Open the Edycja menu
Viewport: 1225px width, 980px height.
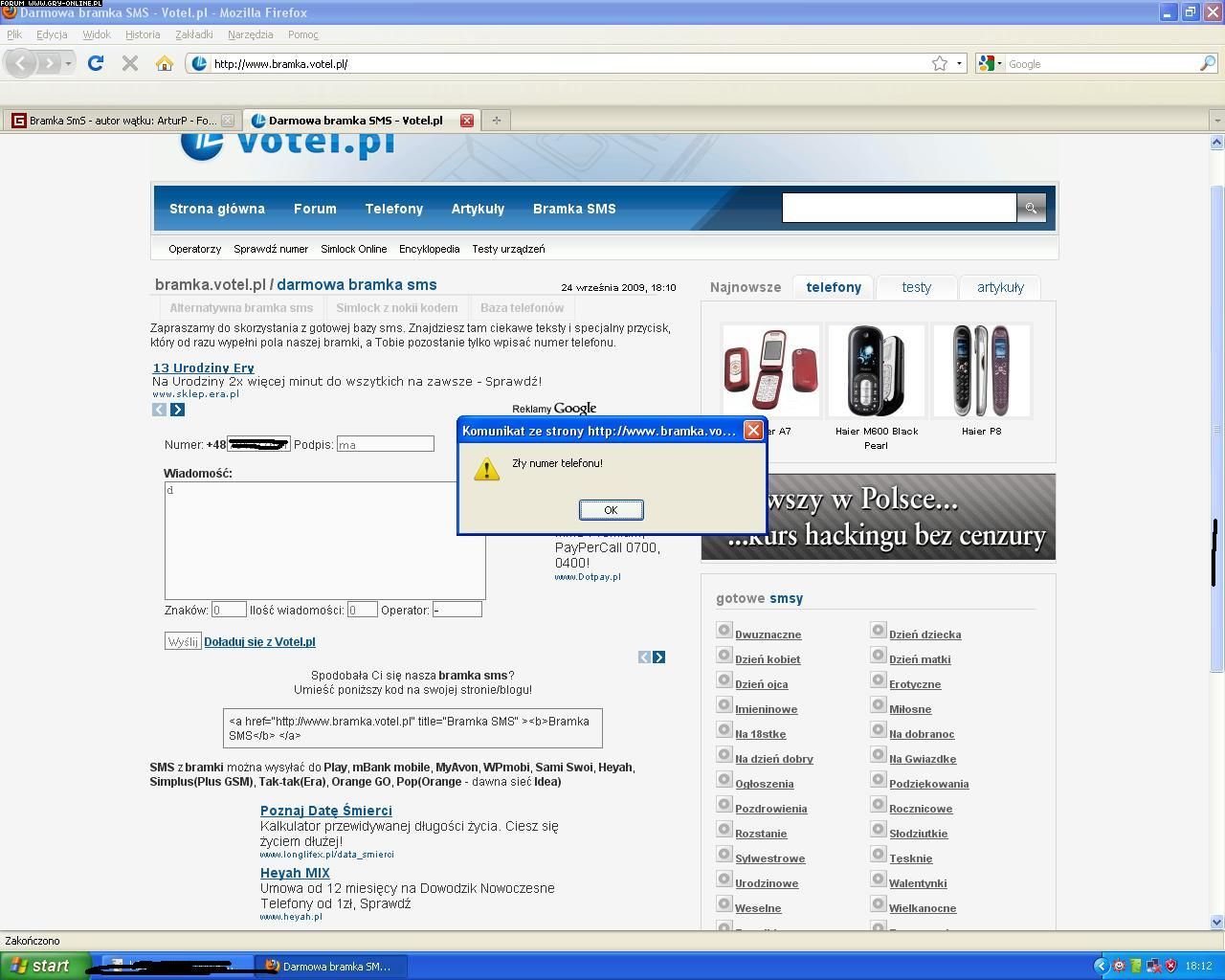[x=52, y=34]
